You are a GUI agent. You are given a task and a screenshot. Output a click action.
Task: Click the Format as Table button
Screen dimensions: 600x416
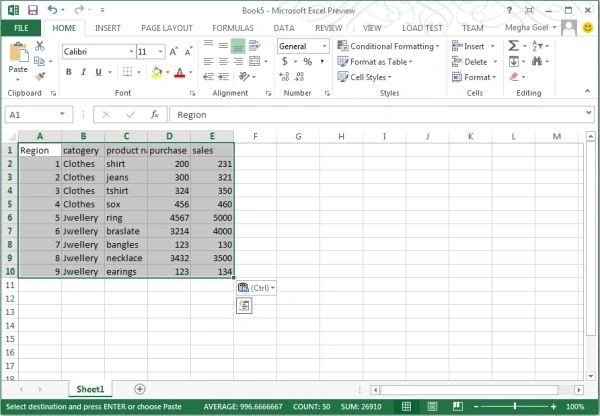tap(375, 62)
